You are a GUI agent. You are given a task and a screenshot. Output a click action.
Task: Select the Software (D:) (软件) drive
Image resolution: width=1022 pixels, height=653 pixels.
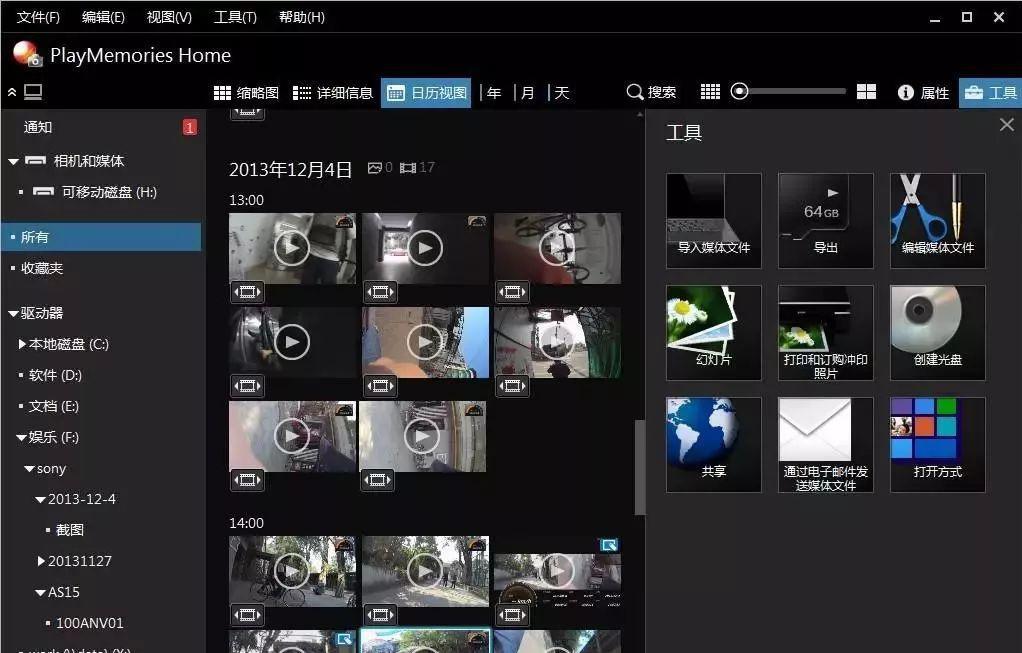click(x=55, y=375)
